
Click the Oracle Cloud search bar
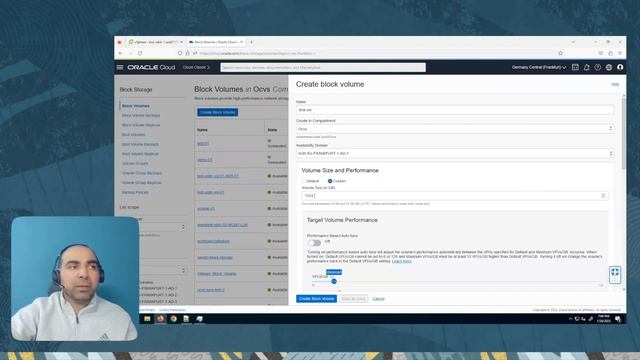(323, 67)
